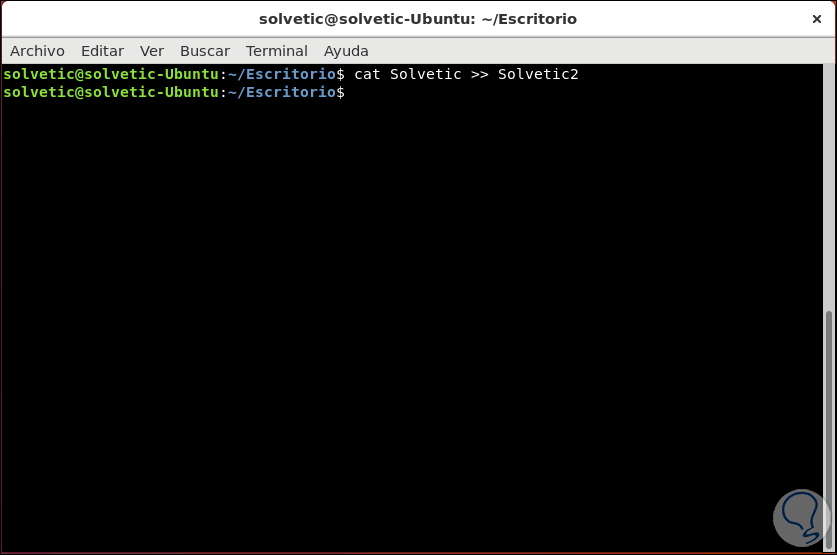Open the Buscar menu

pyautogui.click(x=204, y=51)
